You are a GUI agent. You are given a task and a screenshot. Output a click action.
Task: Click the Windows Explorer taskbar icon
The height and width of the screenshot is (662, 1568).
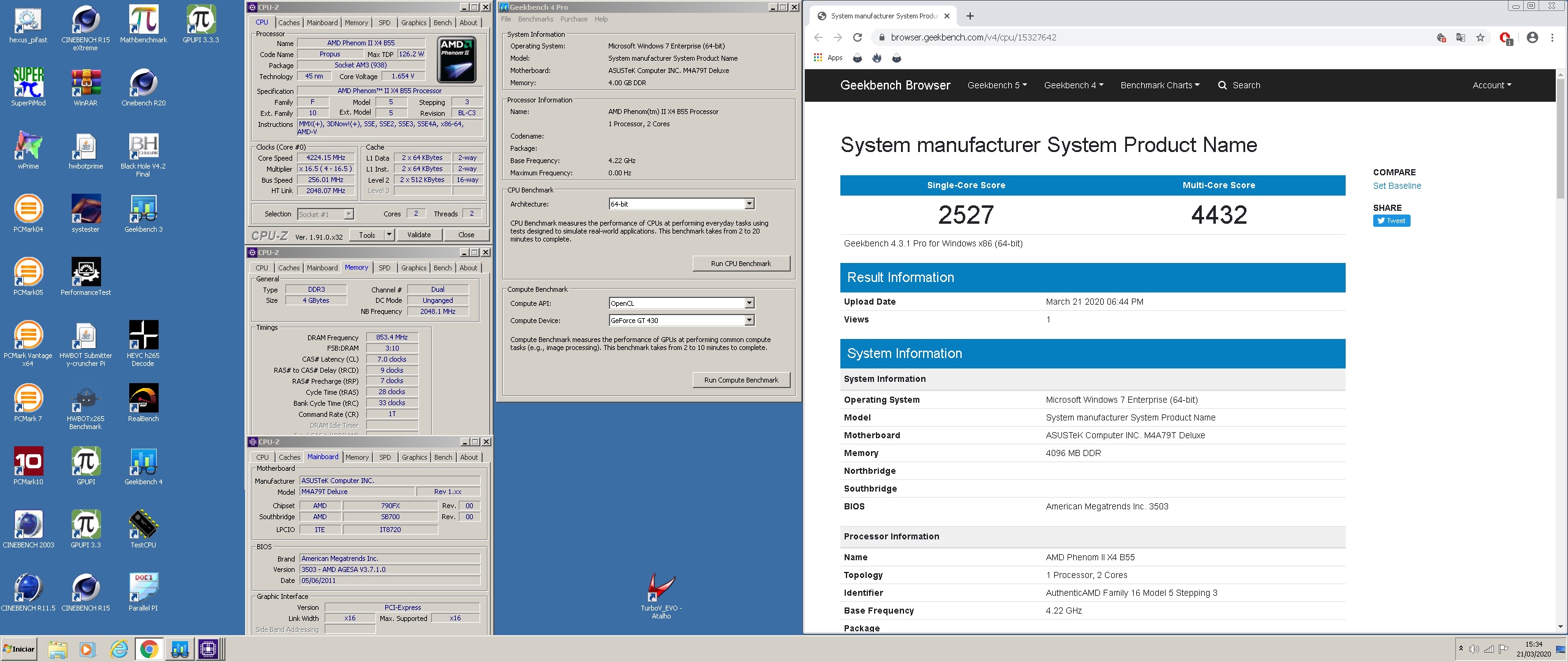point(58,649)
